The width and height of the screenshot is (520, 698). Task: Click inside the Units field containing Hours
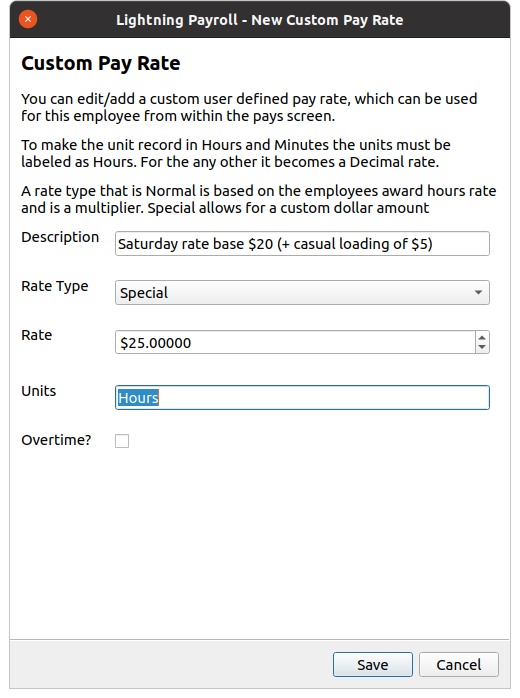point(302,398)
